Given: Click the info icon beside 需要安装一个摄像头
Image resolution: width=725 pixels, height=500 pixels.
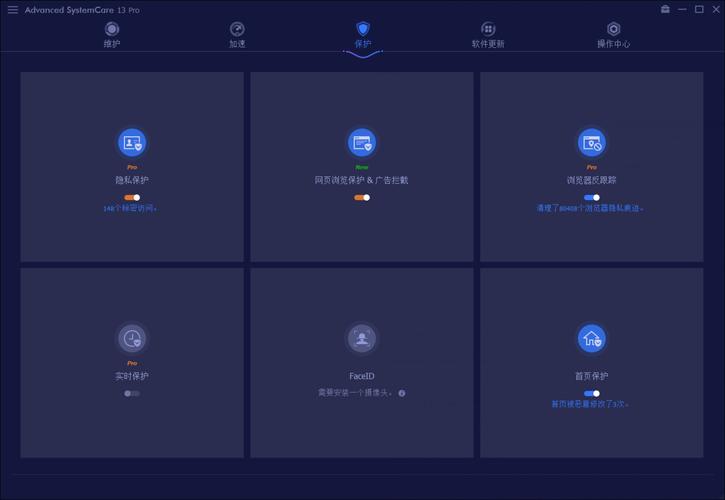Looking at the screenshot, I should pyautogui.click(x=402, y=393).
